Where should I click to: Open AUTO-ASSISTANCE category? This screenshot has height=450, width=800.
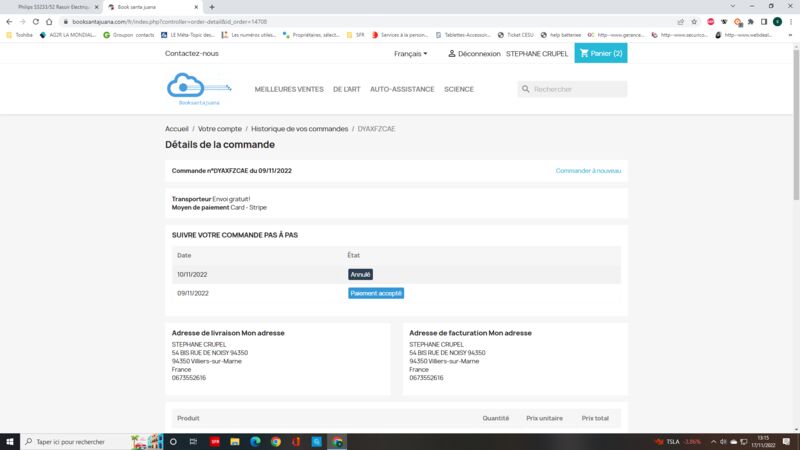click(x=402, y=89)
